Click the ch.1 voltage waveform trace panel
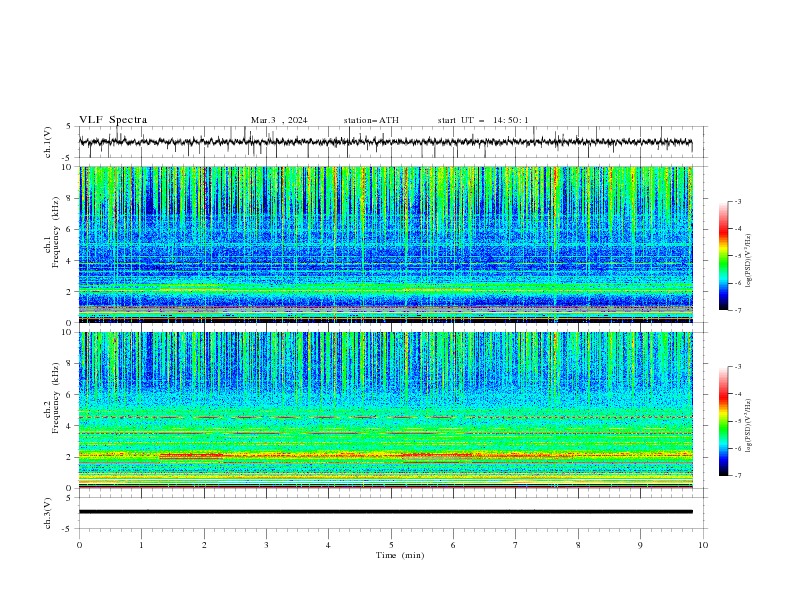Screen dimensions: 792x612 pos(393,142)
